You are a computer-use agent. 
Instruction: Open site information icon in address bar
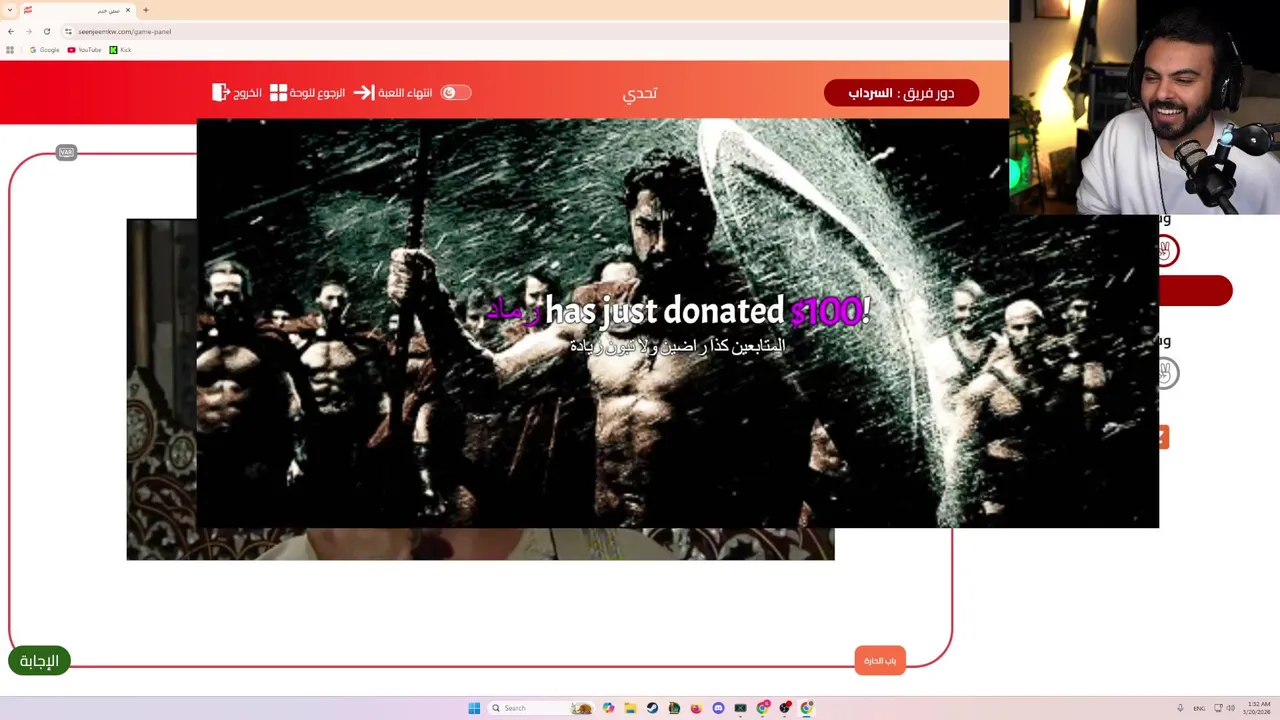point(68,31)
